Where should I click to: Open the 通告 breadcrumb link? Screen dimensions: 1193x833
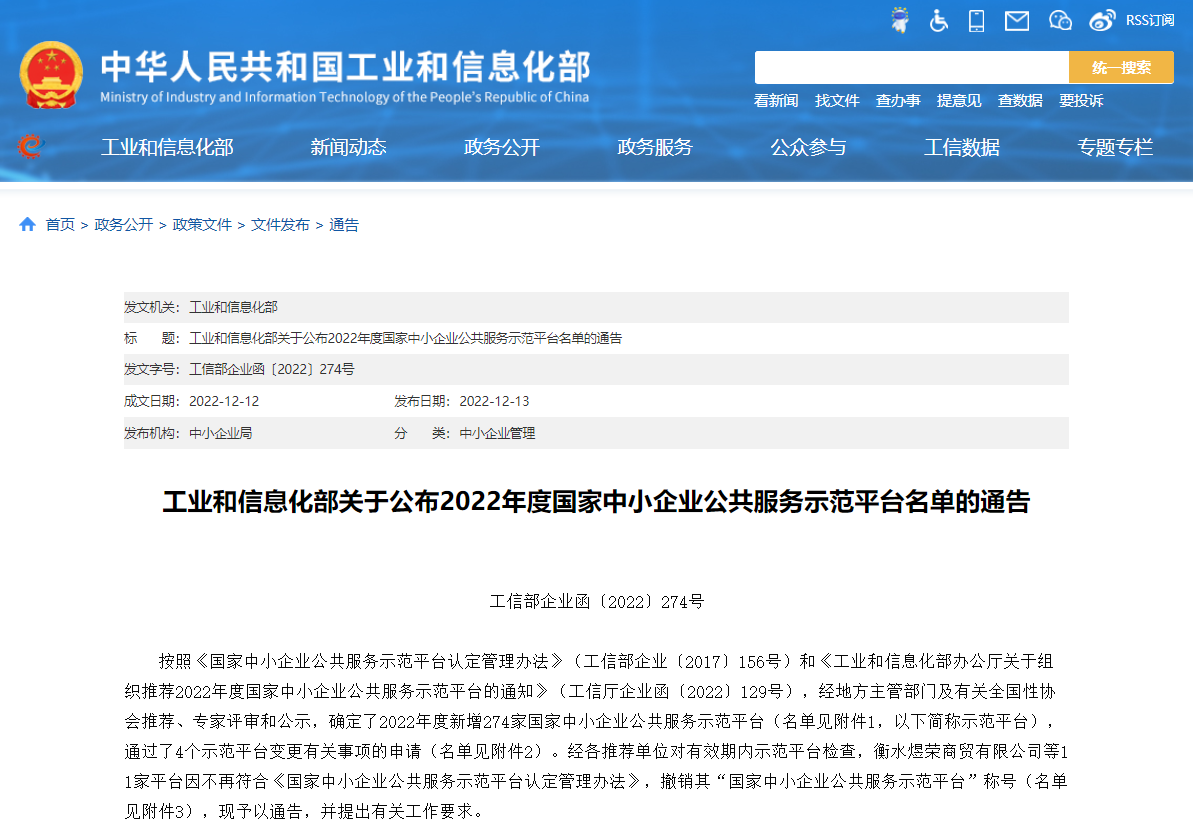(x=343, y=224)
